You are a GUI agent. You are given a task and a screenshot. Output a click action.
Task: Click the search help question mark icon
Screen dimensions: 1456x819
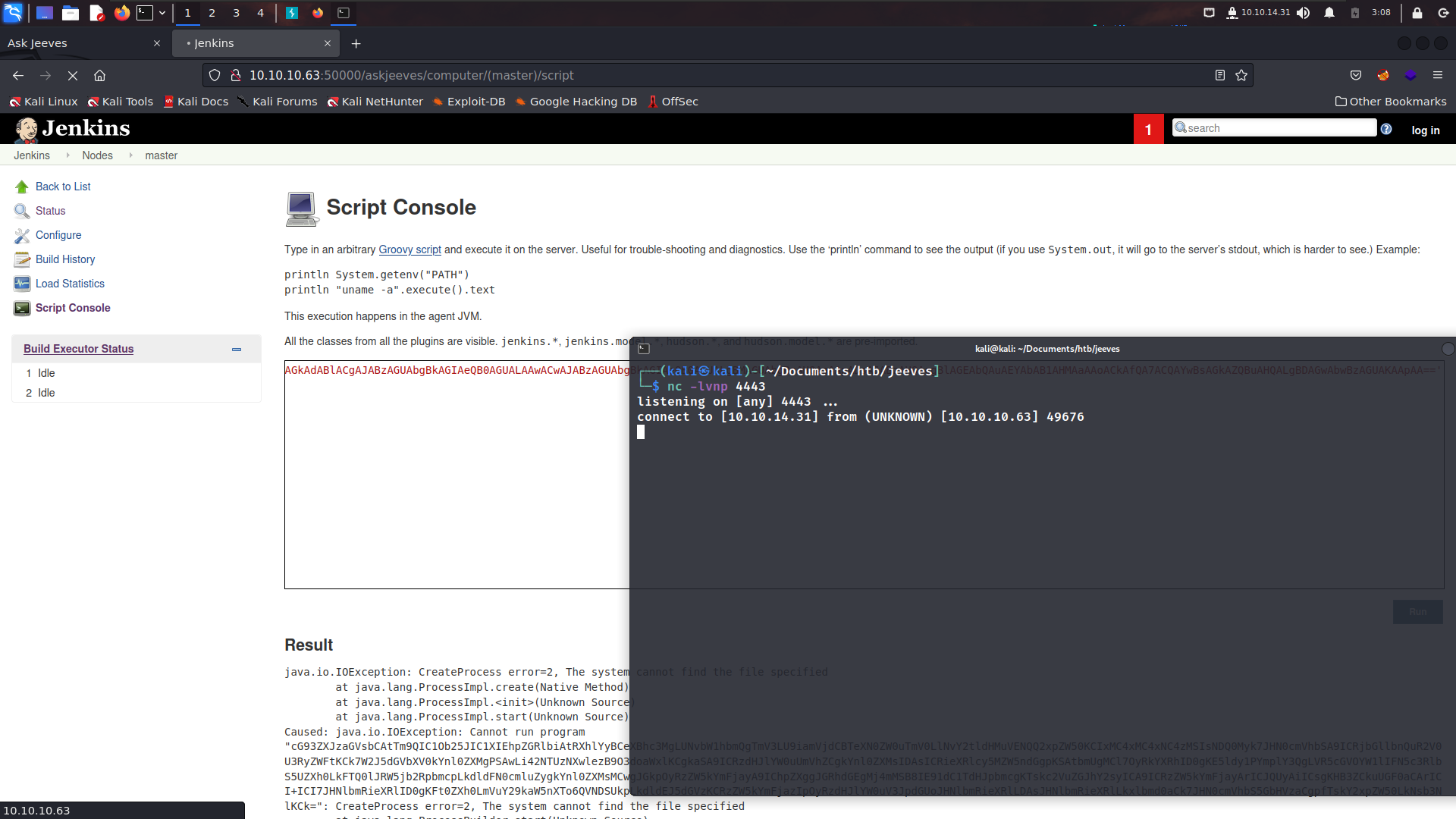pyautogui.click(x=1386, y=129)
